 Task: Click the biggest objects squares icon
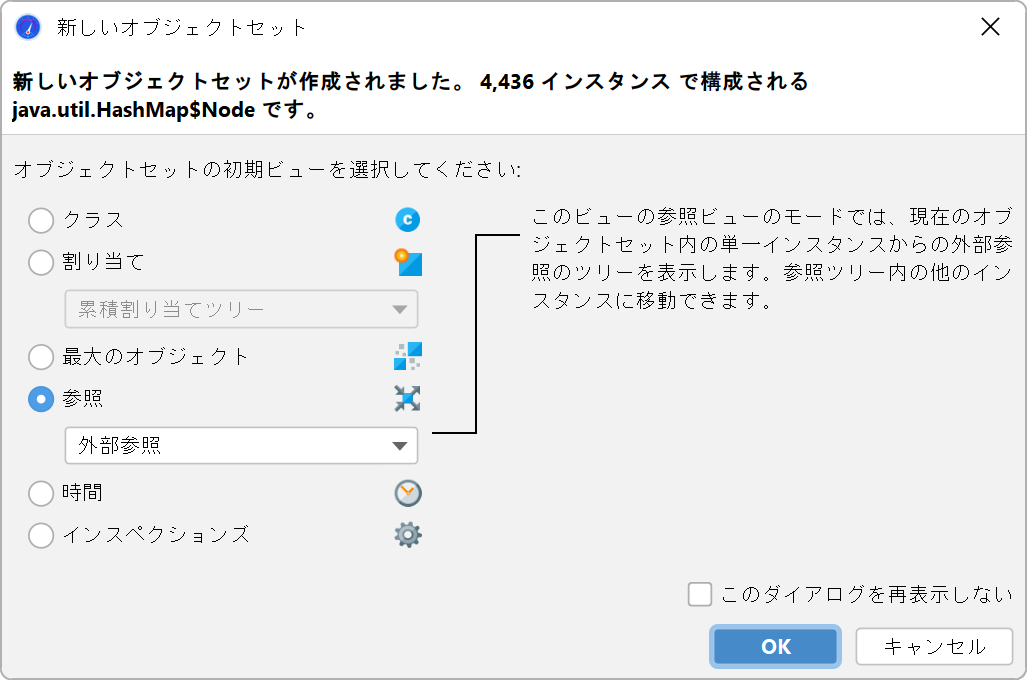coord(407,356)
